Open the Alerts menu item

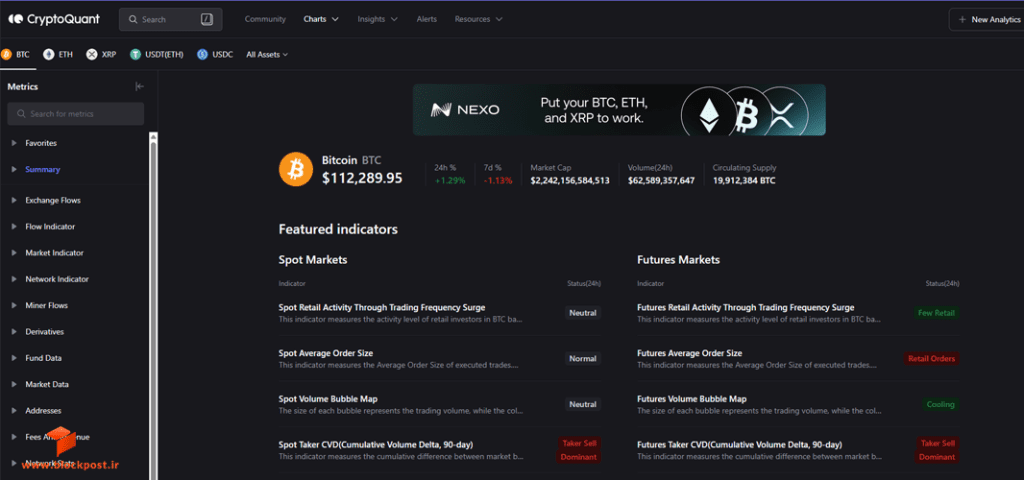click(x=426, y=19)
